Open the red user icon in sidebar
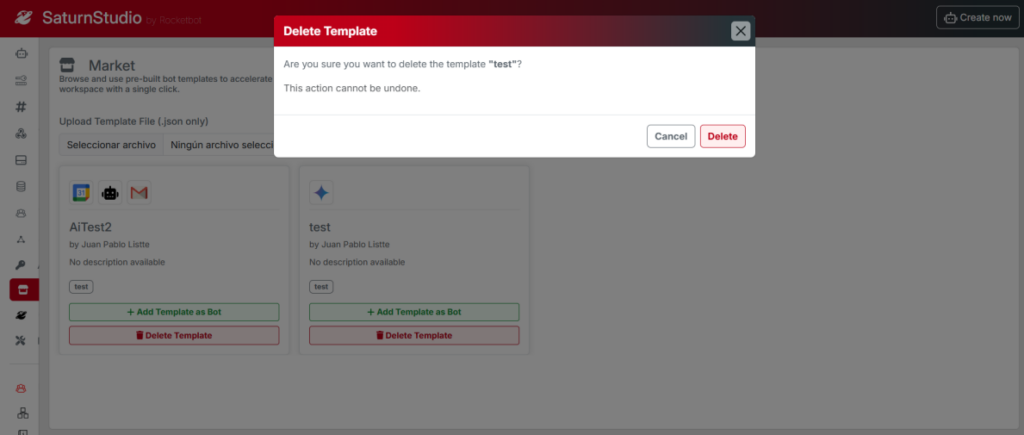Viewport: 1024px width, 435px height. tap(22, 388)
